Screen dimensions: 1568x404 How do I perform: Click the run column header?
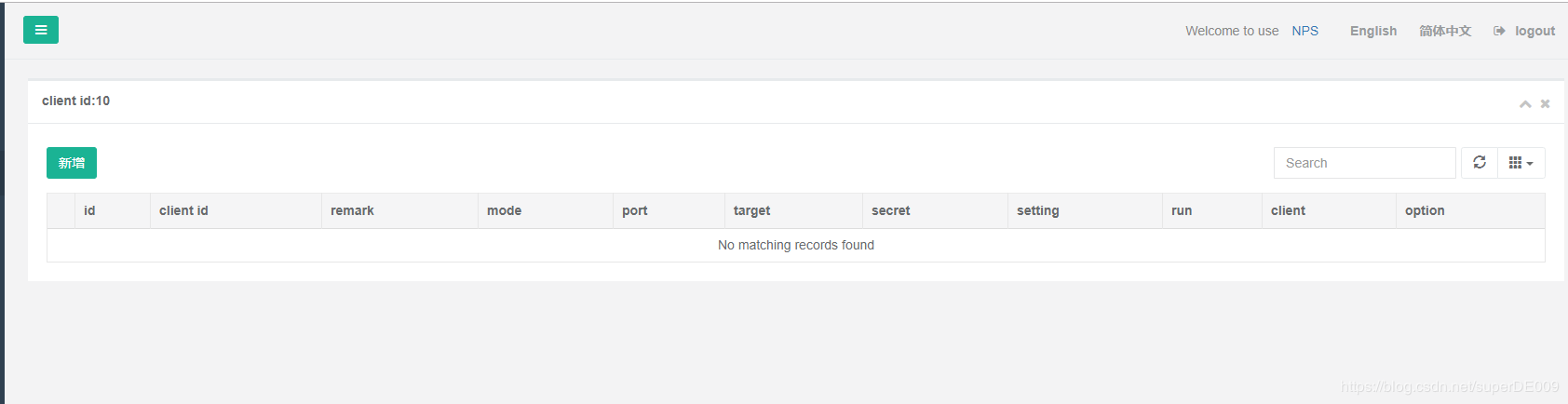click(x=1182, y=210)
